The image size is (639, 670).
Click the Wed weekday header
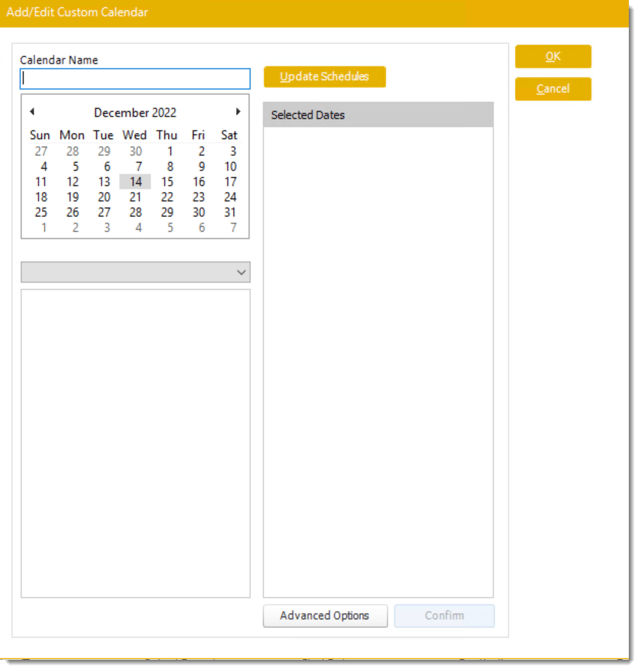click(x=135, y=135)
